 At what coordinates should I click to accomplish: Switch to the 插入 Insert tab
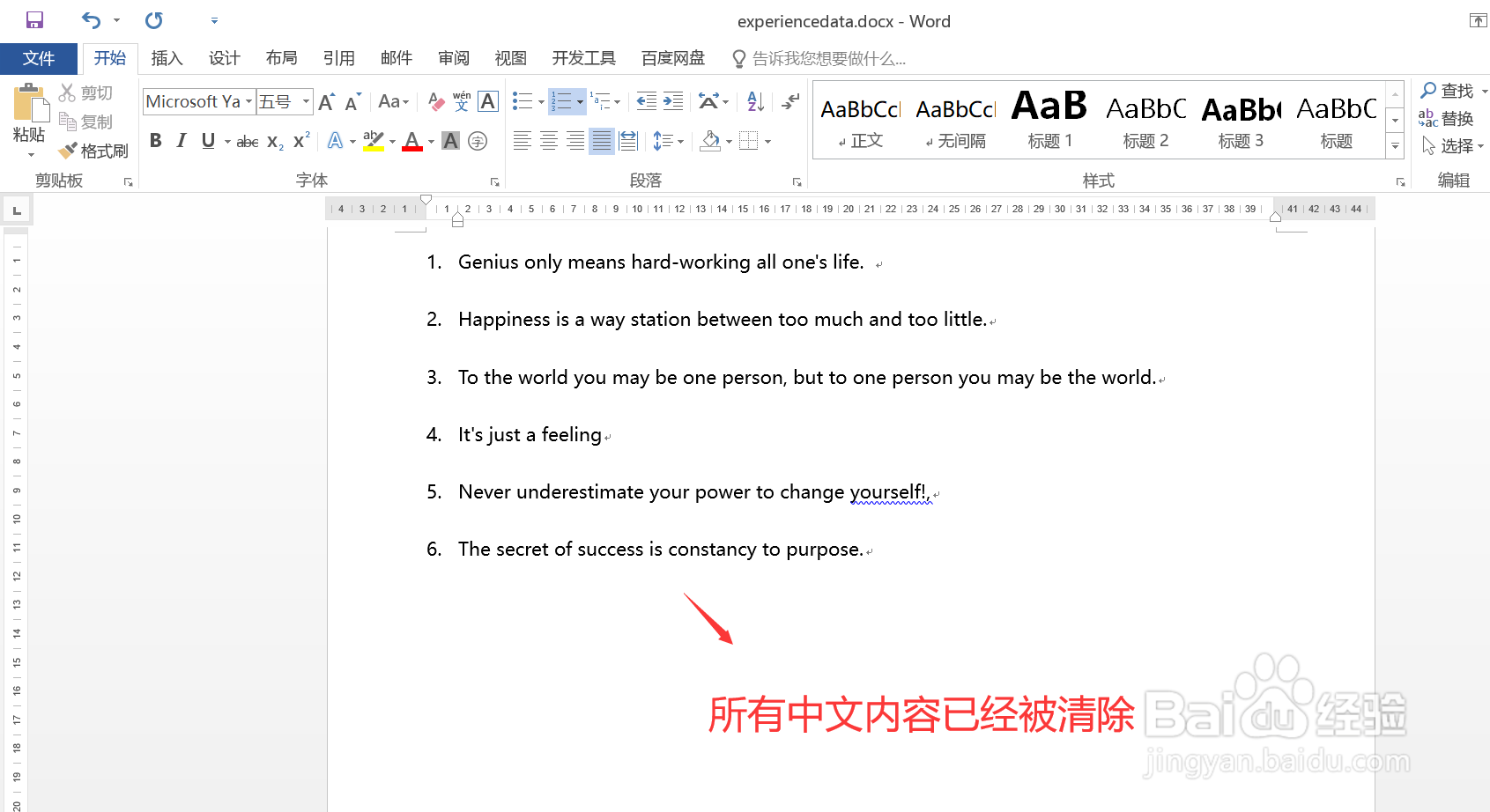pos(167,58)
